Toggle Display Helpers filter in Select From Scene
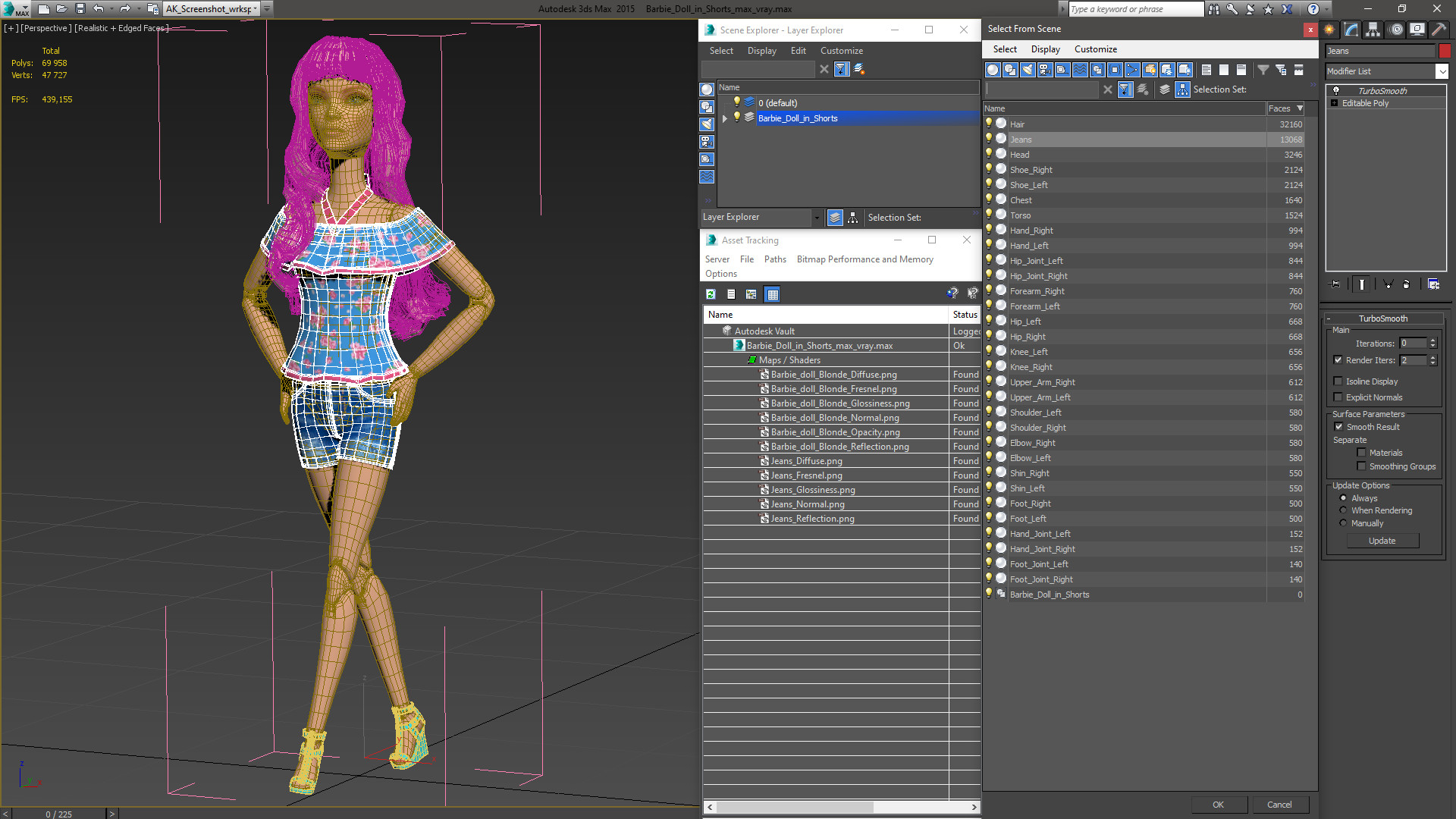Viewport: 1456px width, 819px height. 1062,70
